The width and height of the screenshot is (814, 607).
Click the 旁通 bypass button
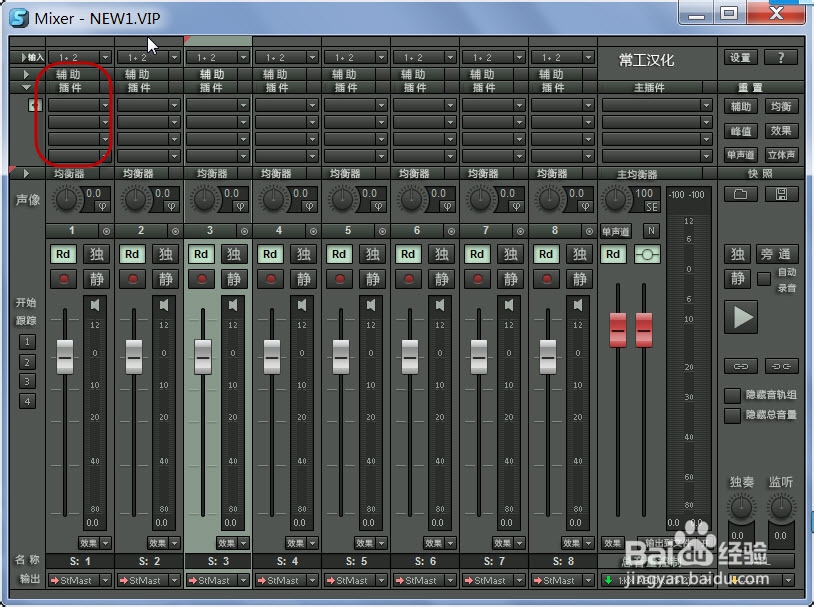click(x=777, y=254)
